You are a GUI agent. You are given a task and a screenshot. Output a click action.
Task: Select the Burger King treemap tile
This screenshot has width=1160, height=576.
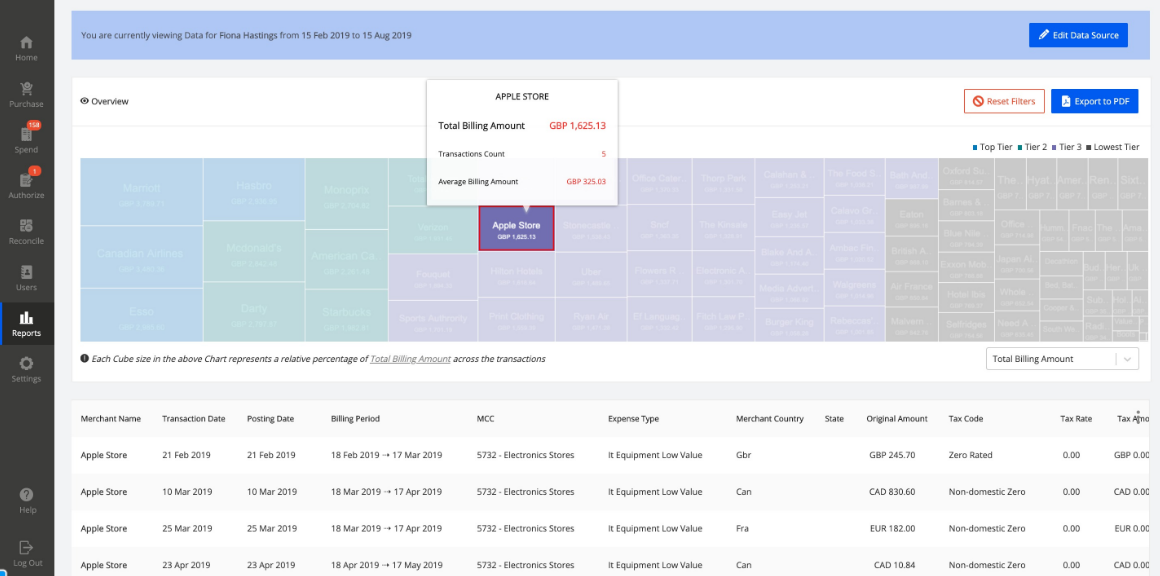coord(789,325)
